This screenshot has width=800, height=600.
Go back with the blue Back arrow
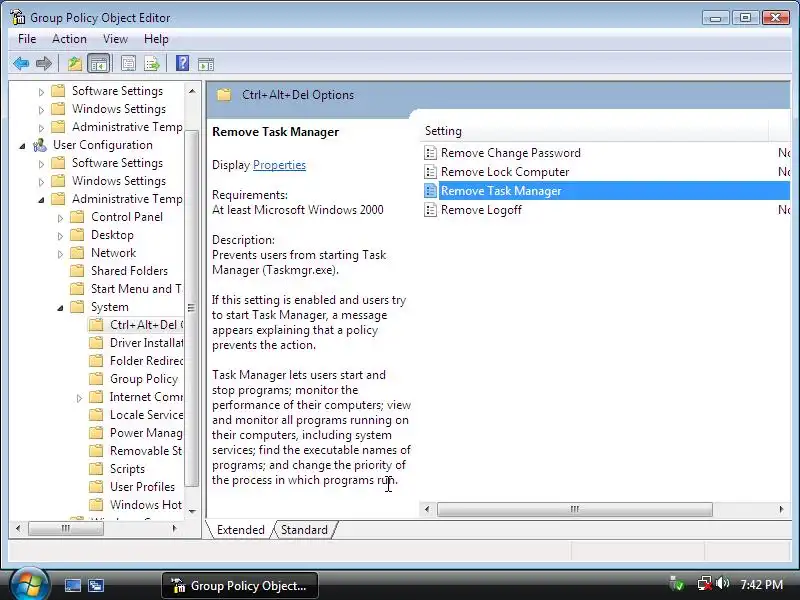pos(21,64)
